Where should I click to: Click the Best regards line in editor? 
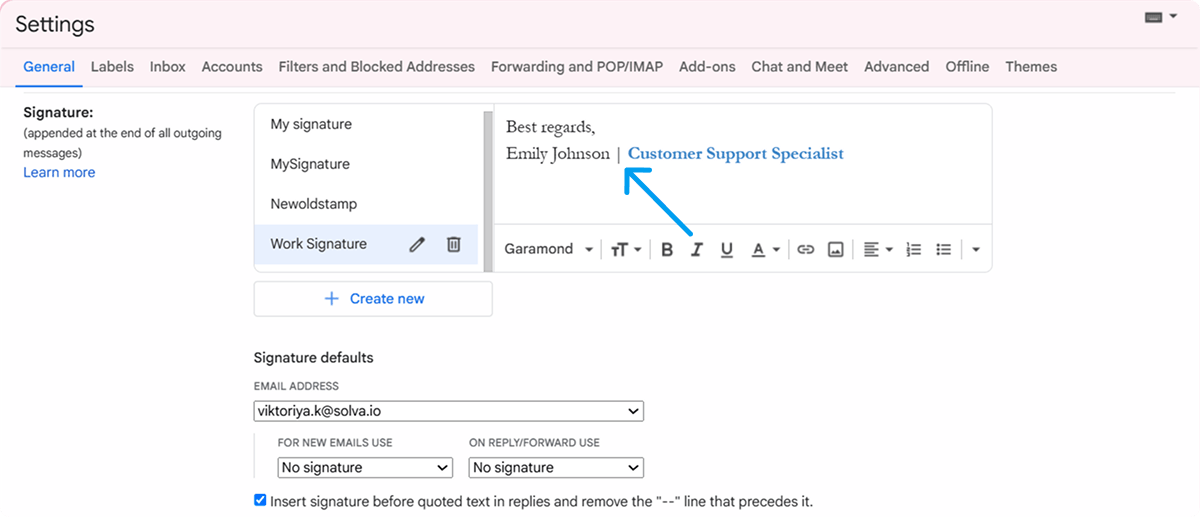tap(550, 127)
